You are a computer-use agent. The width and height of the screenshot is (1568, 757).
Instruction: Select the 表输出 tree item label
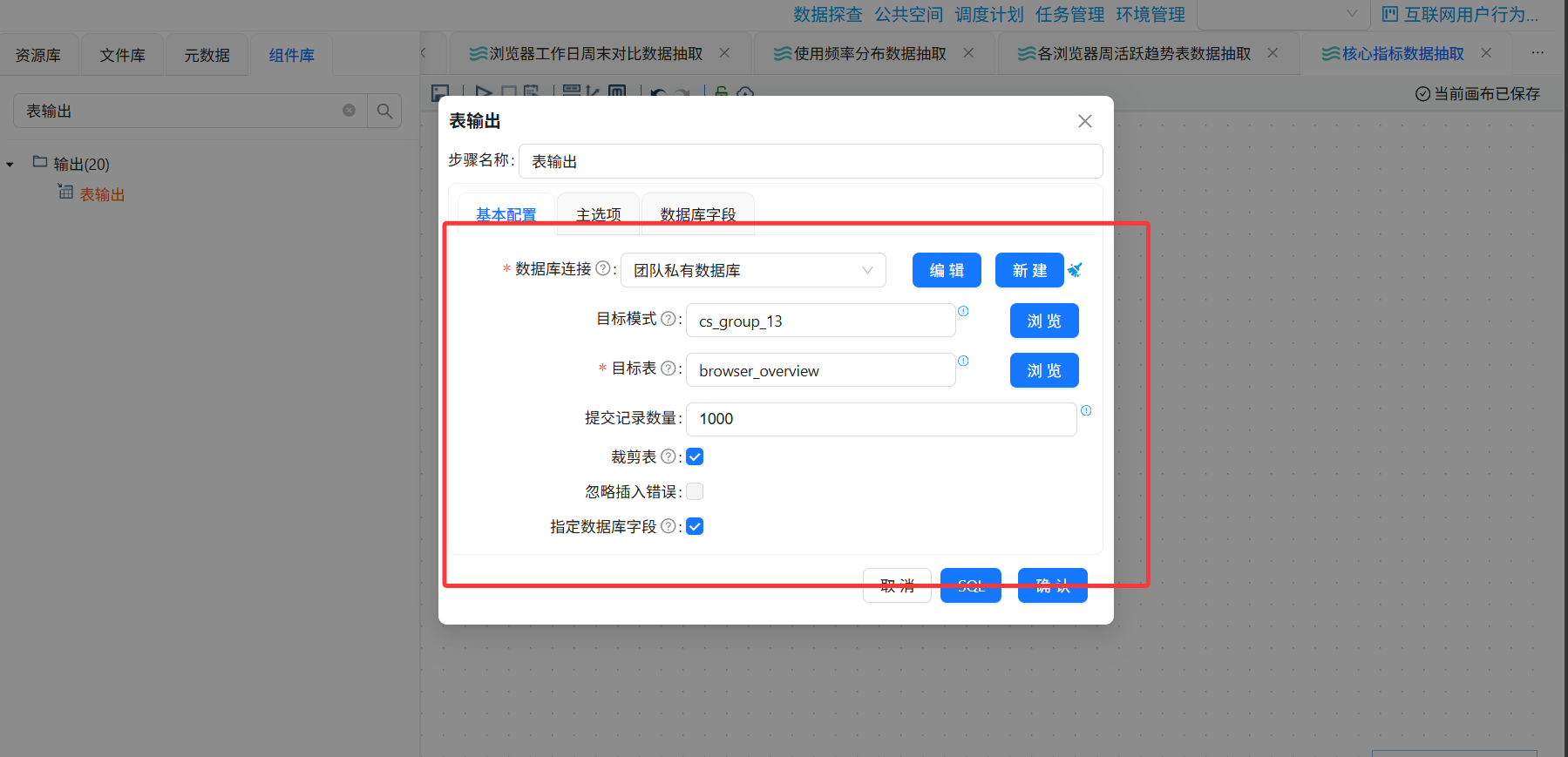tap(102, 194)
